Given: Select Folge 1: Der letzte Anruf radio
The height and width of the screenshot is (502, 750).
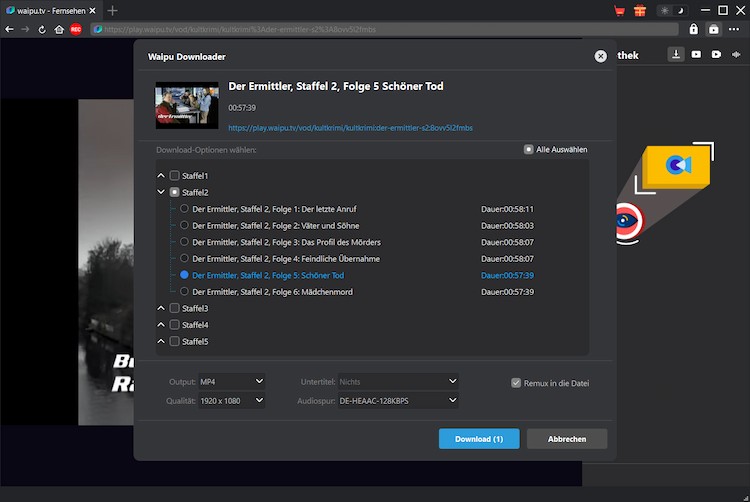Looking at the screenshot, I should pyautogui.click(x=184, y=208).
